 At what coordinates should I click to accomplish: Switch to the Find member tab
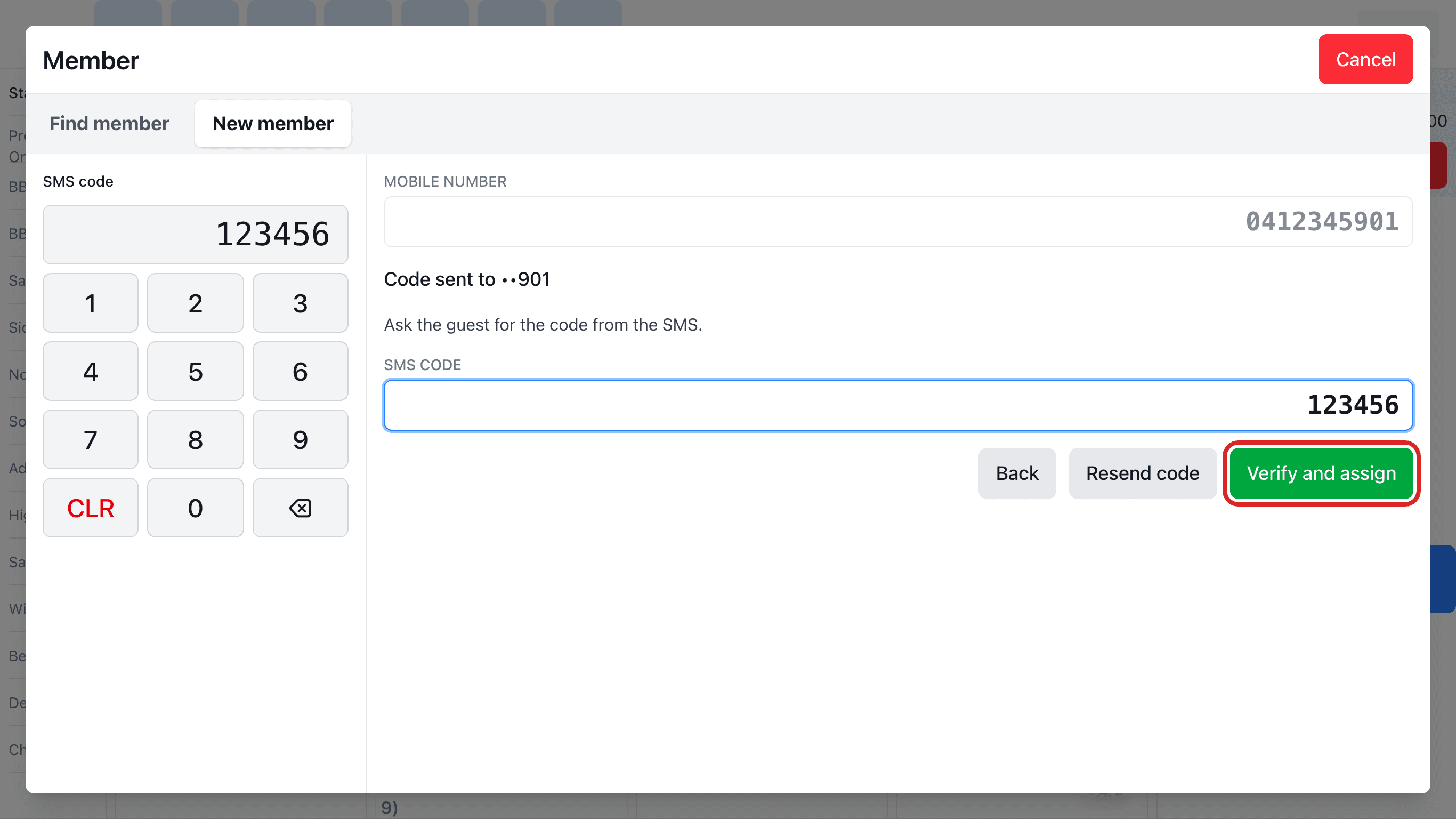pyautogui.click(x=109, y=123)
